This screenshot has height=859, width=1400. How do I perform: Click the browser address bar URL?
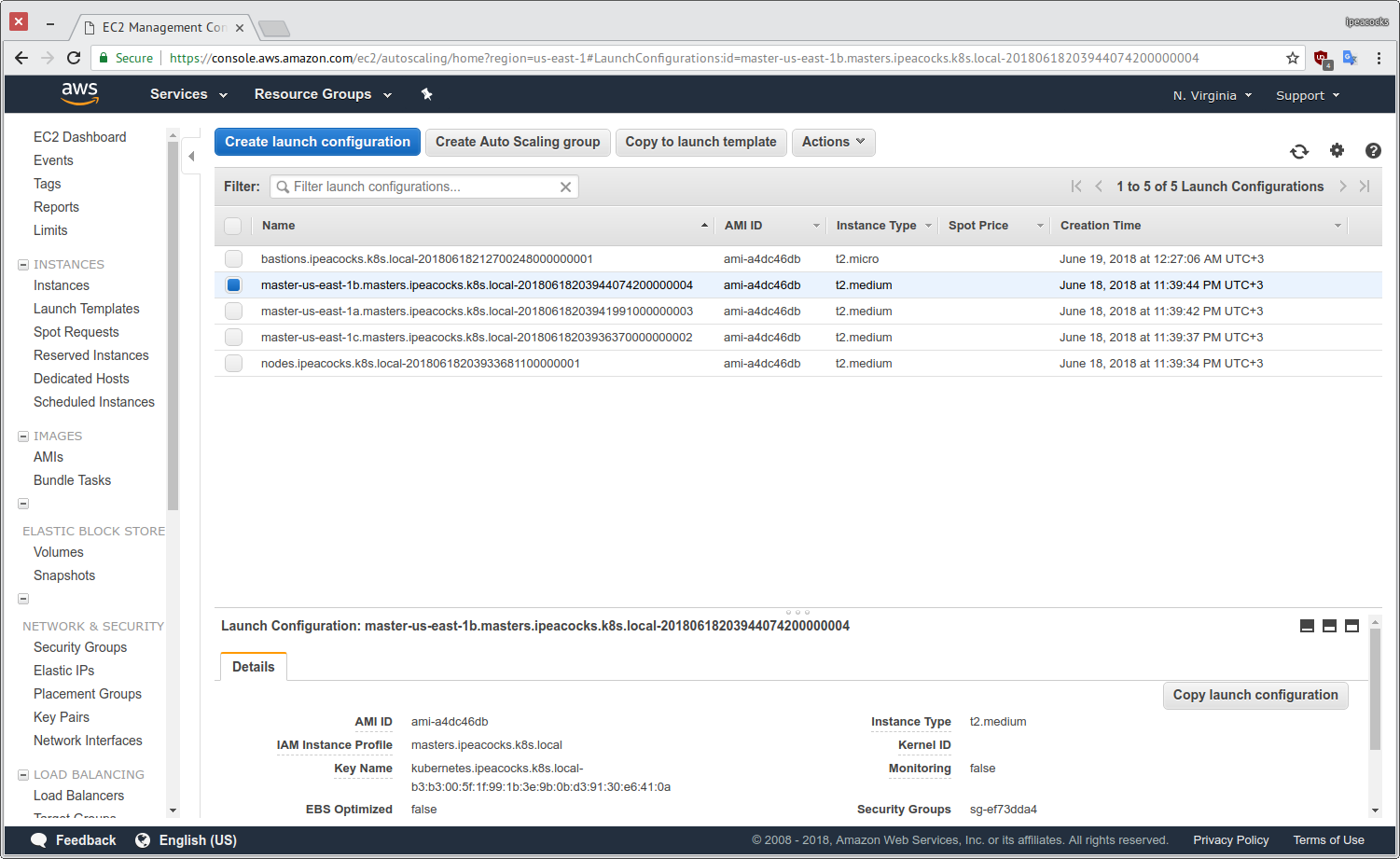click(684, 58)
